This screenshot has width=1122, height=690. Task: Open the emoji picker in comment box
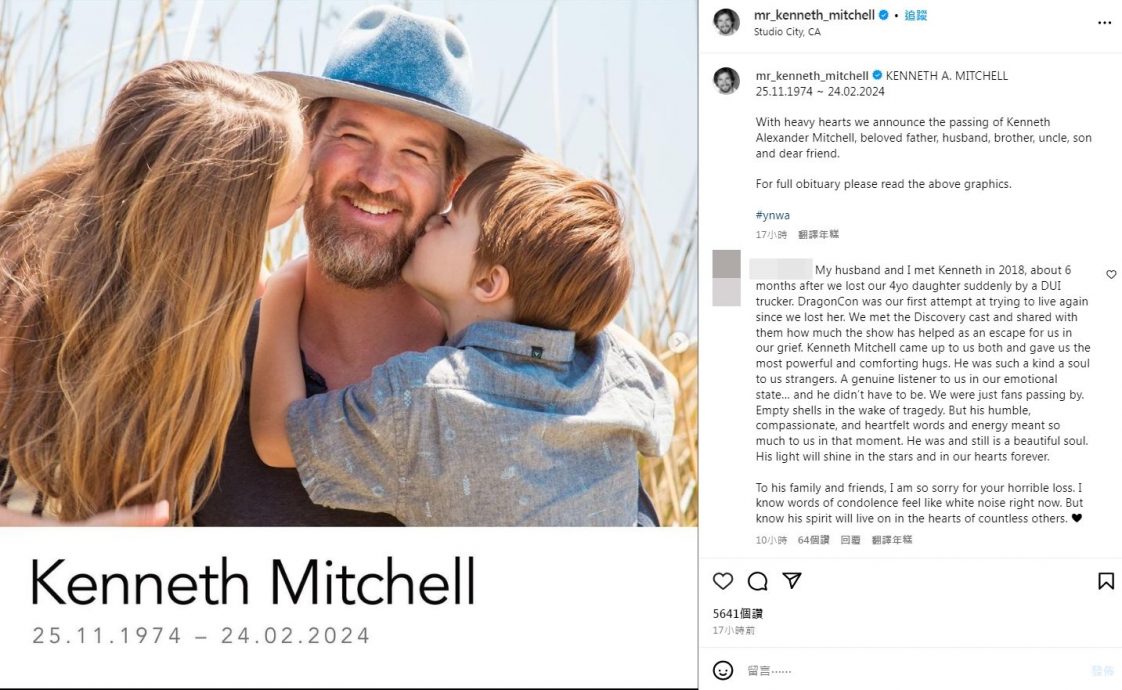723,670
